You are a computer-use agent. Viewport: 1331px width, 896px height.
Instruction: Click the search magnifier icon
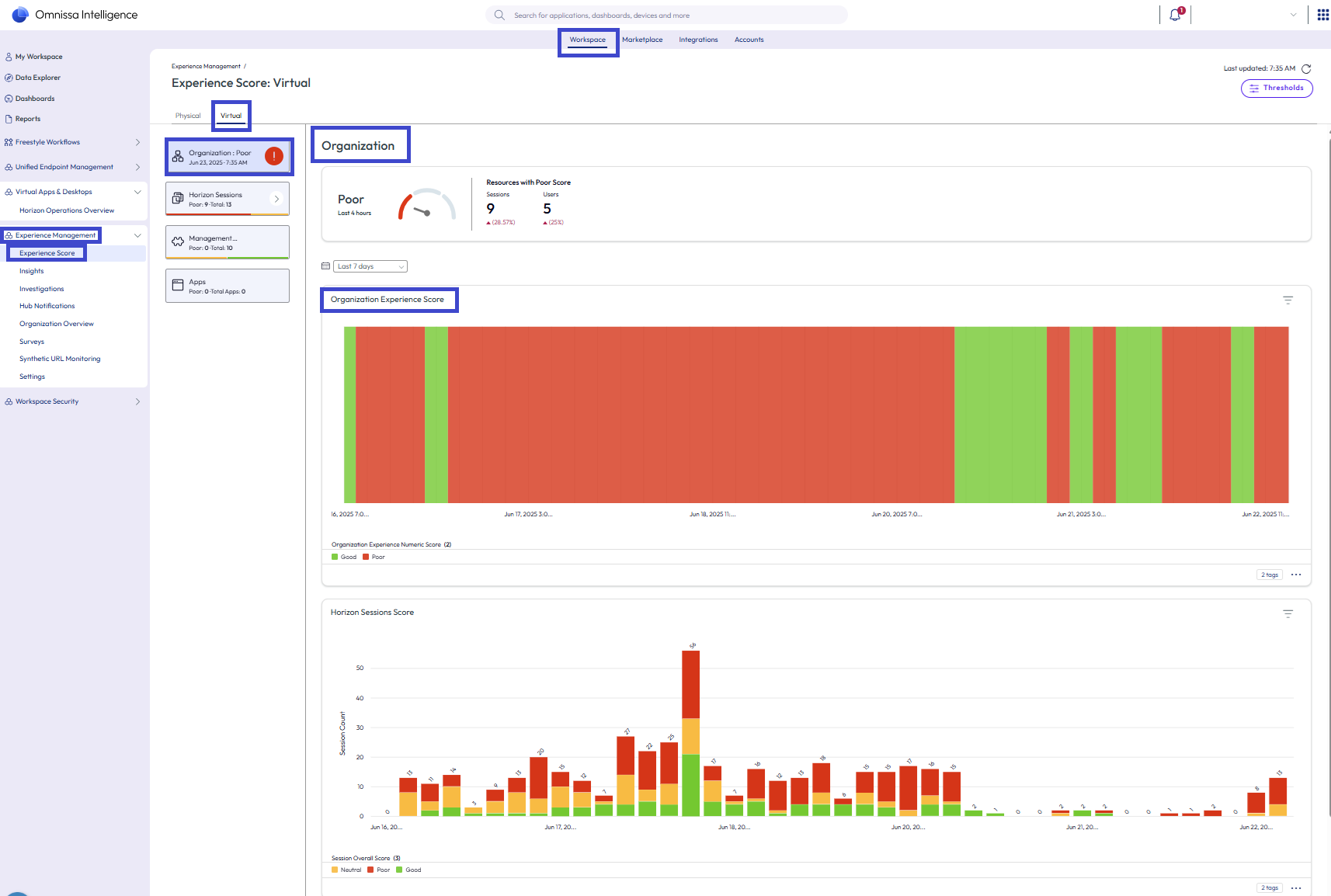[x=499, y=15]
